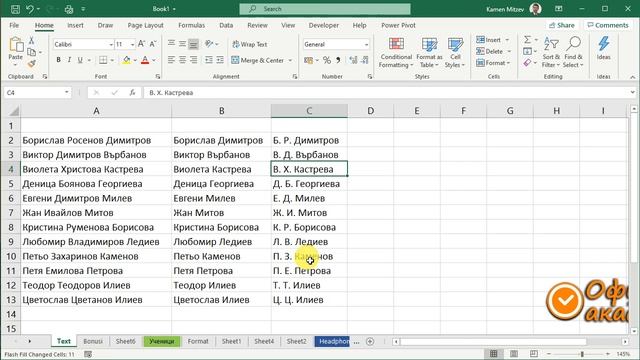This screenshot has width=640, height=360.
Task: Switch to Page Layout view in status bar
Action: tap(514, 354)
